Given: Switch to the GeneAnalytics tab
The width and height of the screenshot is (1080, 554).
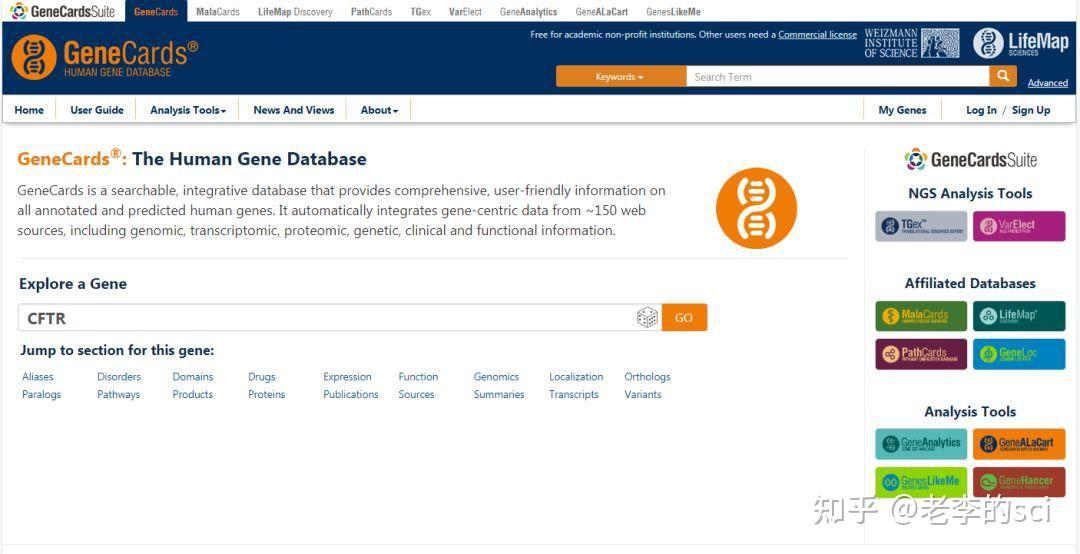Looking at the screenshot, I should point(528,12).
